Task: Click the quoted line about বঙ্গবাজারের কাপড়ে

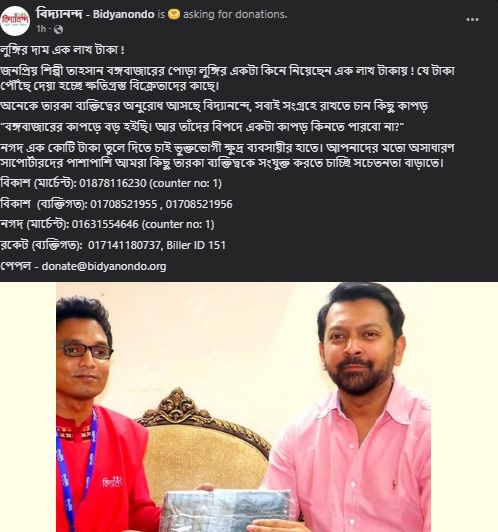Action: [x=202, y=127]
